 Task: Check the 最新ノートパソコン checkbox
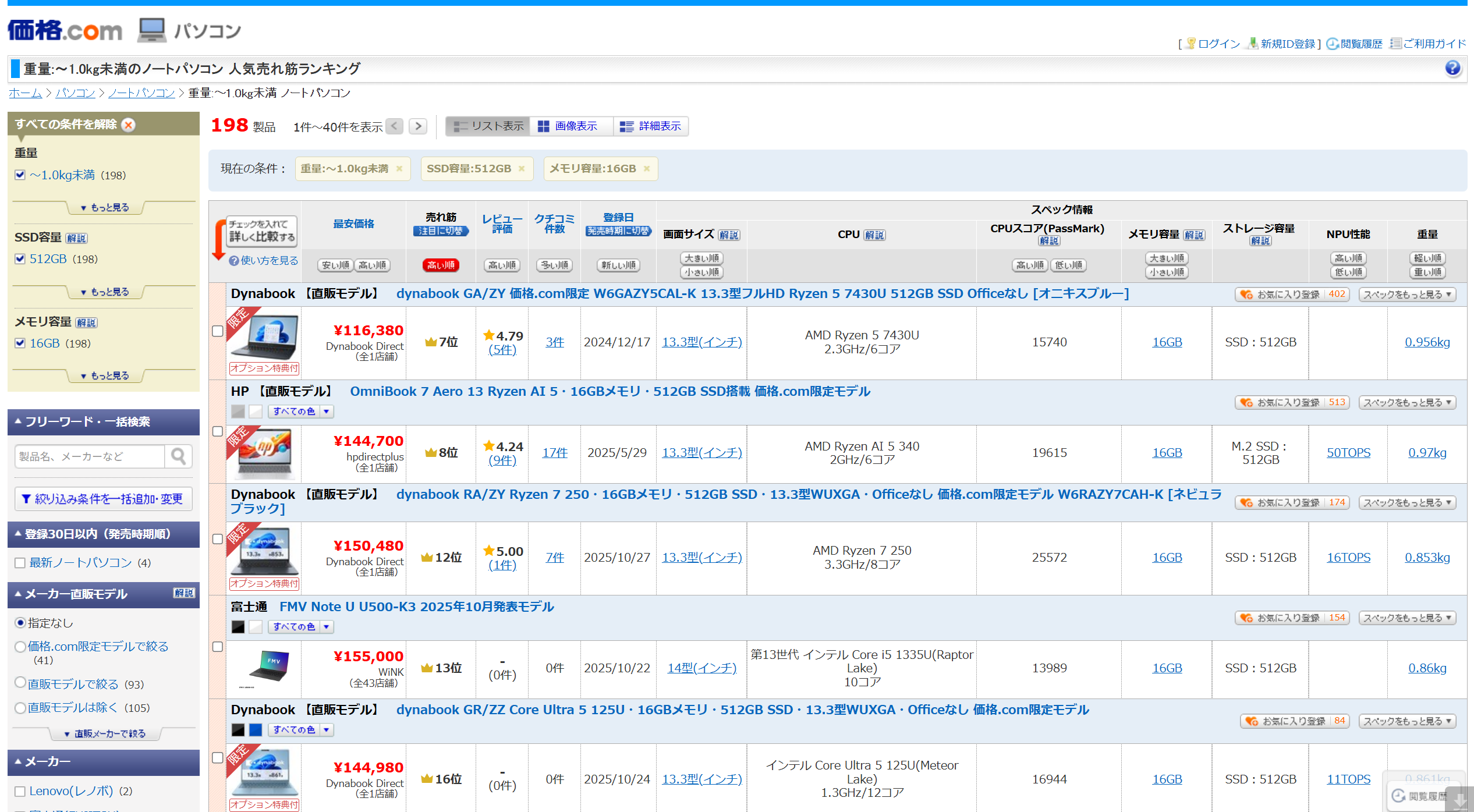[x=20, y=563]
